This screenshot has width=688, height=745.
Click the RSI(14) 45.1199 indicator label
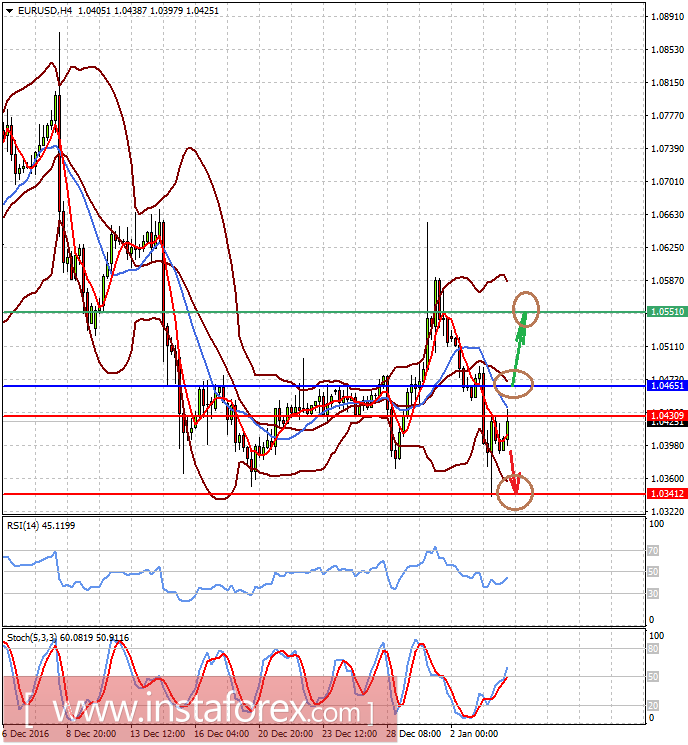point(41,525)
